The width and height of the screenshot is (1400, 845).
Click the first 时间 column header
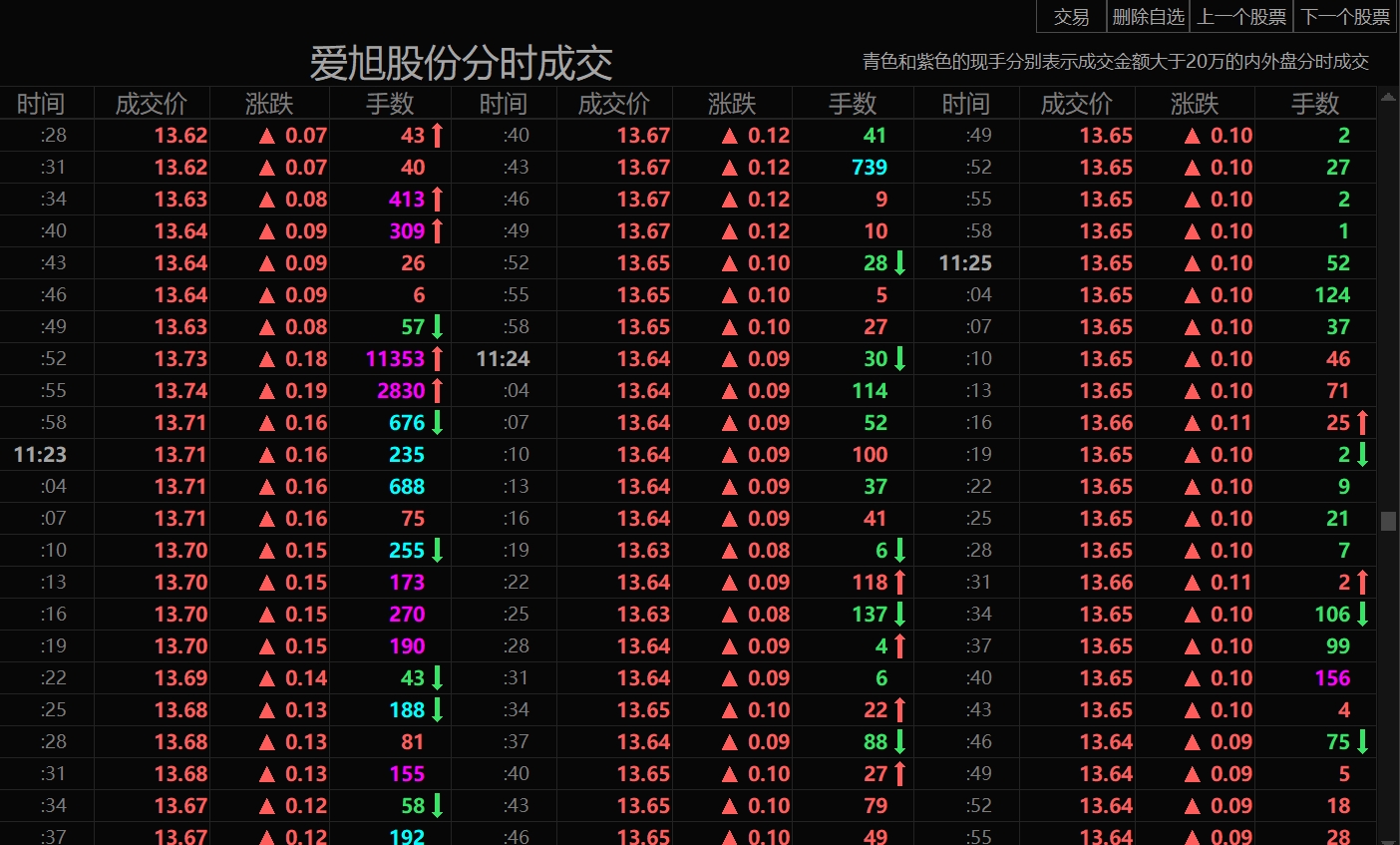41,104
